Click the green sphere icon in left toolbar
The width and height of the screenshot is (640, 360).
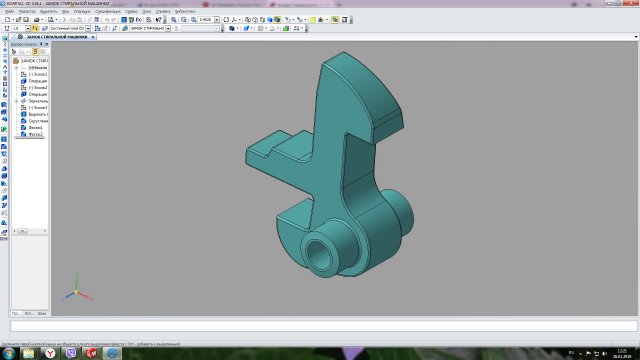pyautogui.click(x=4, y=129)
